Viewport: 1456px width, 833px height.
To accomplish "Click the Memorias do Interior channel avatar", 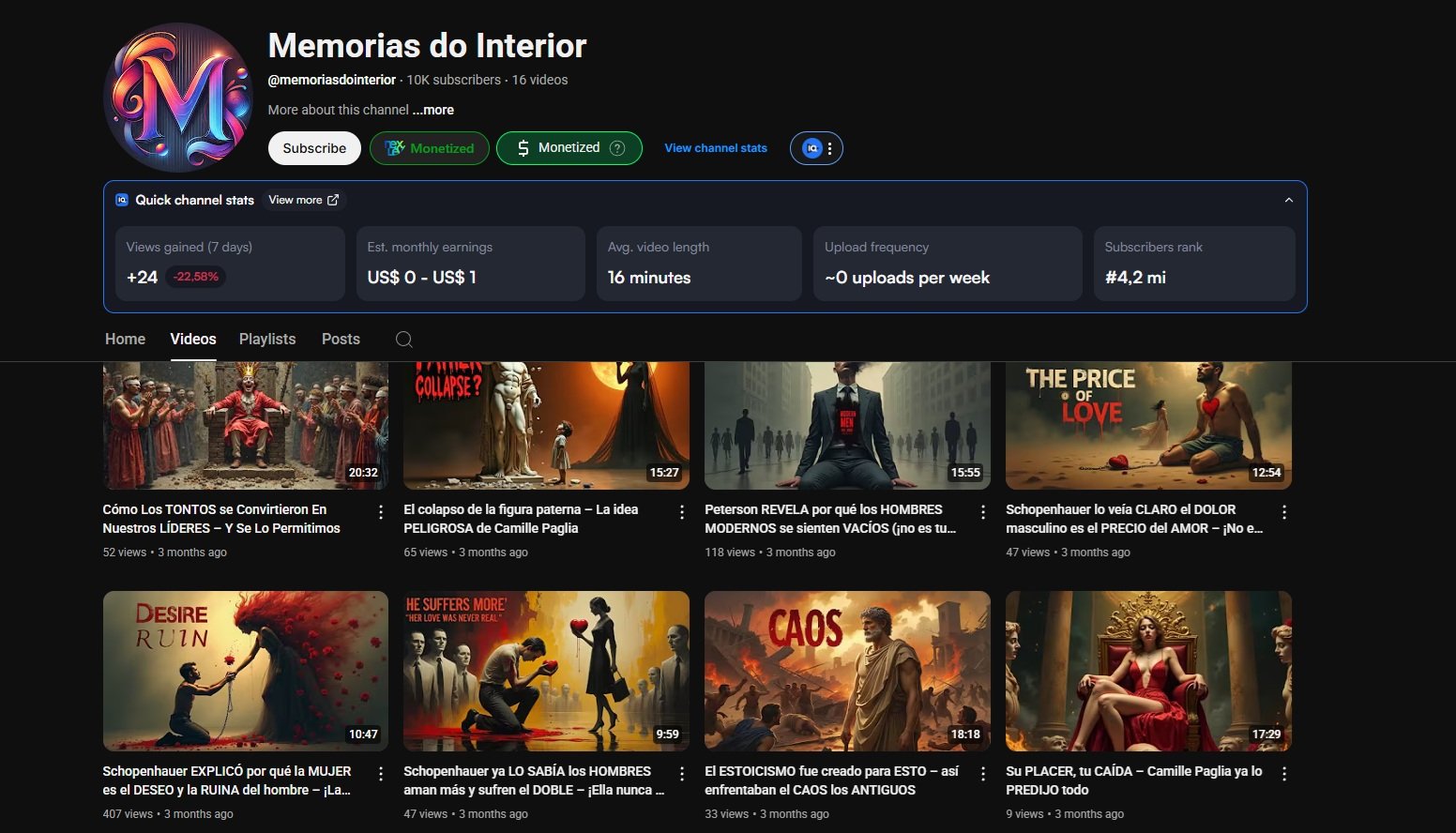I will [x=178, y=98].
